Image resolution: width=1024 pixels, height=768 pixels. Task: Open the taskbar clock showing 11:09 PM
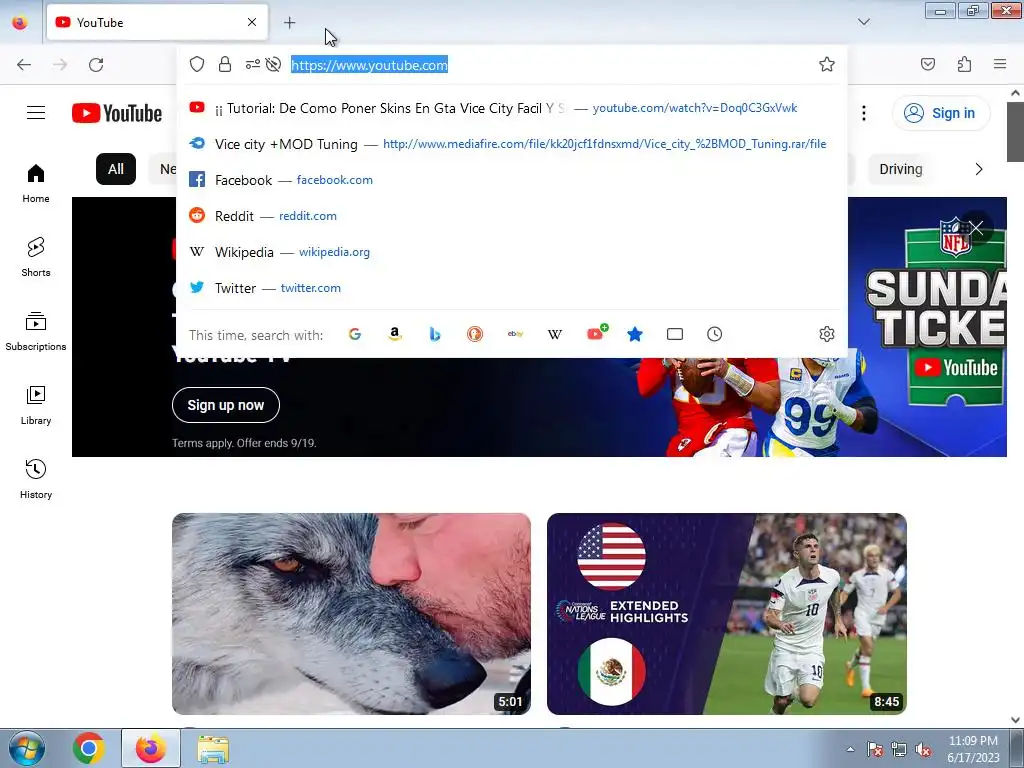(x=973, y=748)
